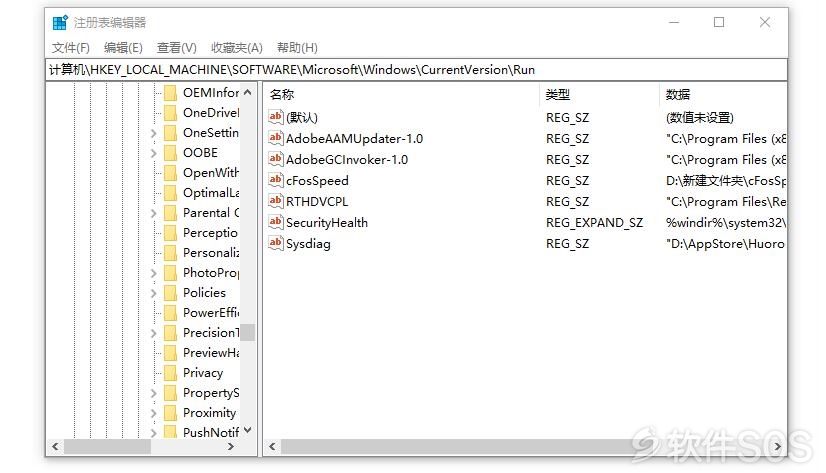Click the folder icon of Perceptio key
826x473 pixels.
click(x=170, y=233)
